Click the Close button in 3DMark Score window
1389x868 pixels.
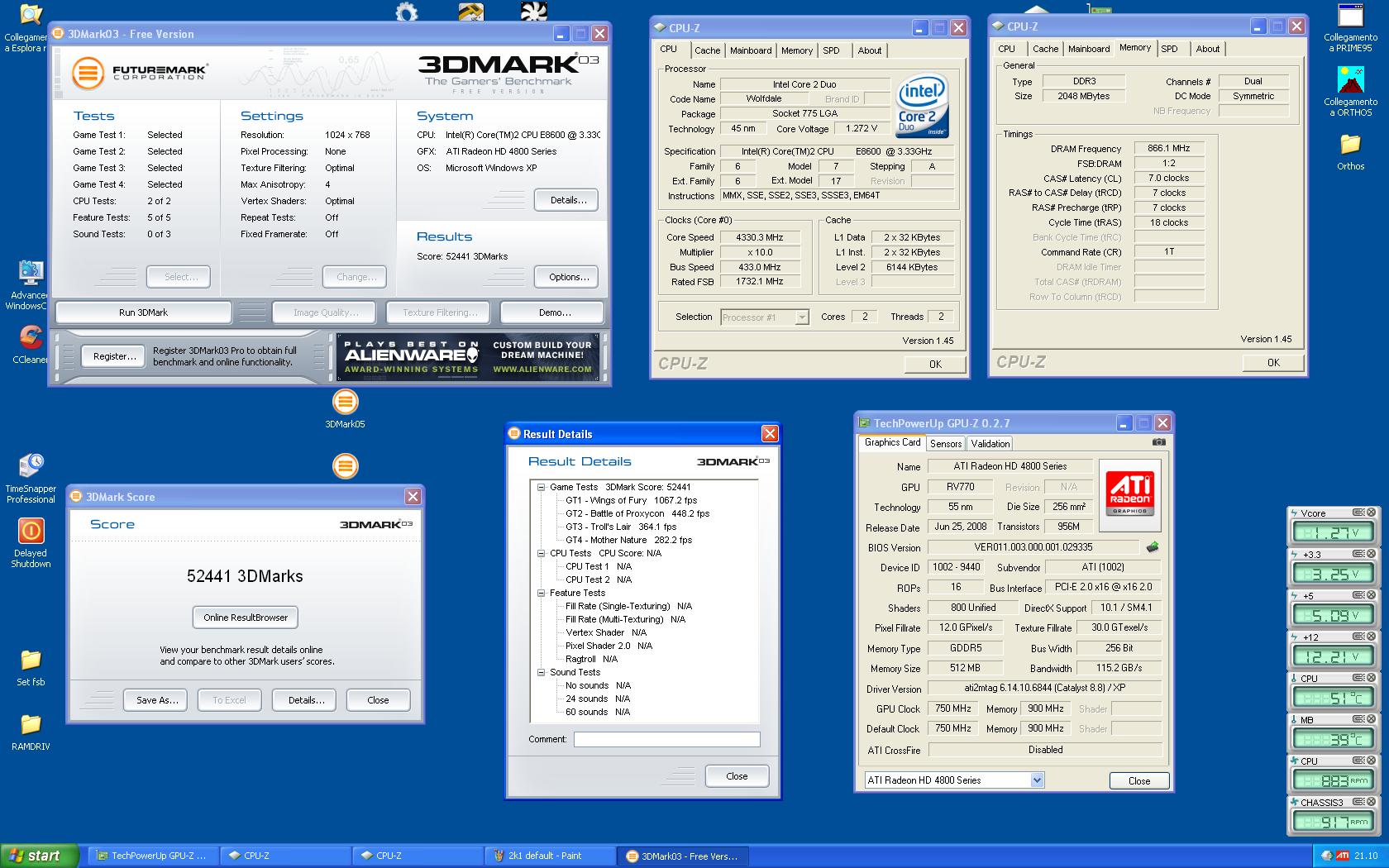(378, 700)
